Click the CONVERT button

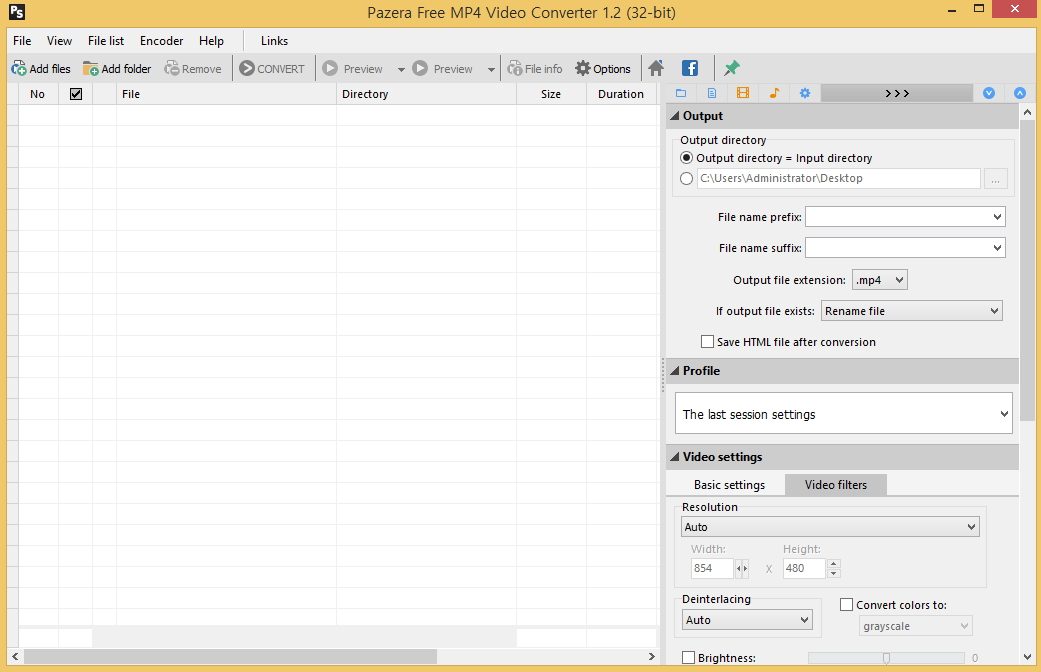tap(272, 69)
